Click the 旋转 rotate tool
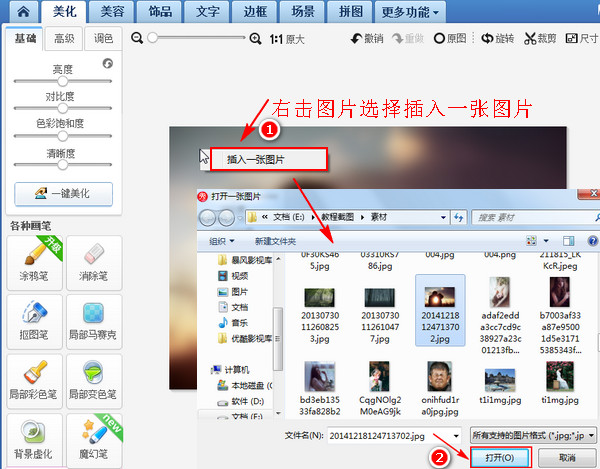This screenshot has width=600, height=469. point(497,38)
